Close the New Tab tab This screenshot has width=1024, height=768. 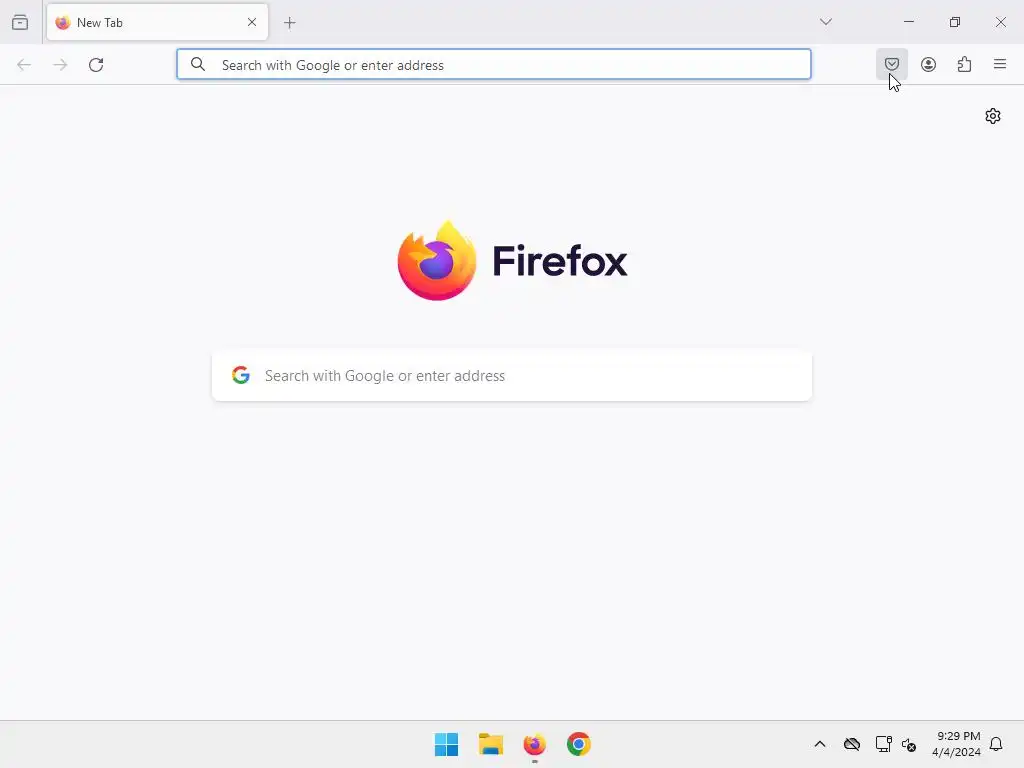(x=252, y=22)
